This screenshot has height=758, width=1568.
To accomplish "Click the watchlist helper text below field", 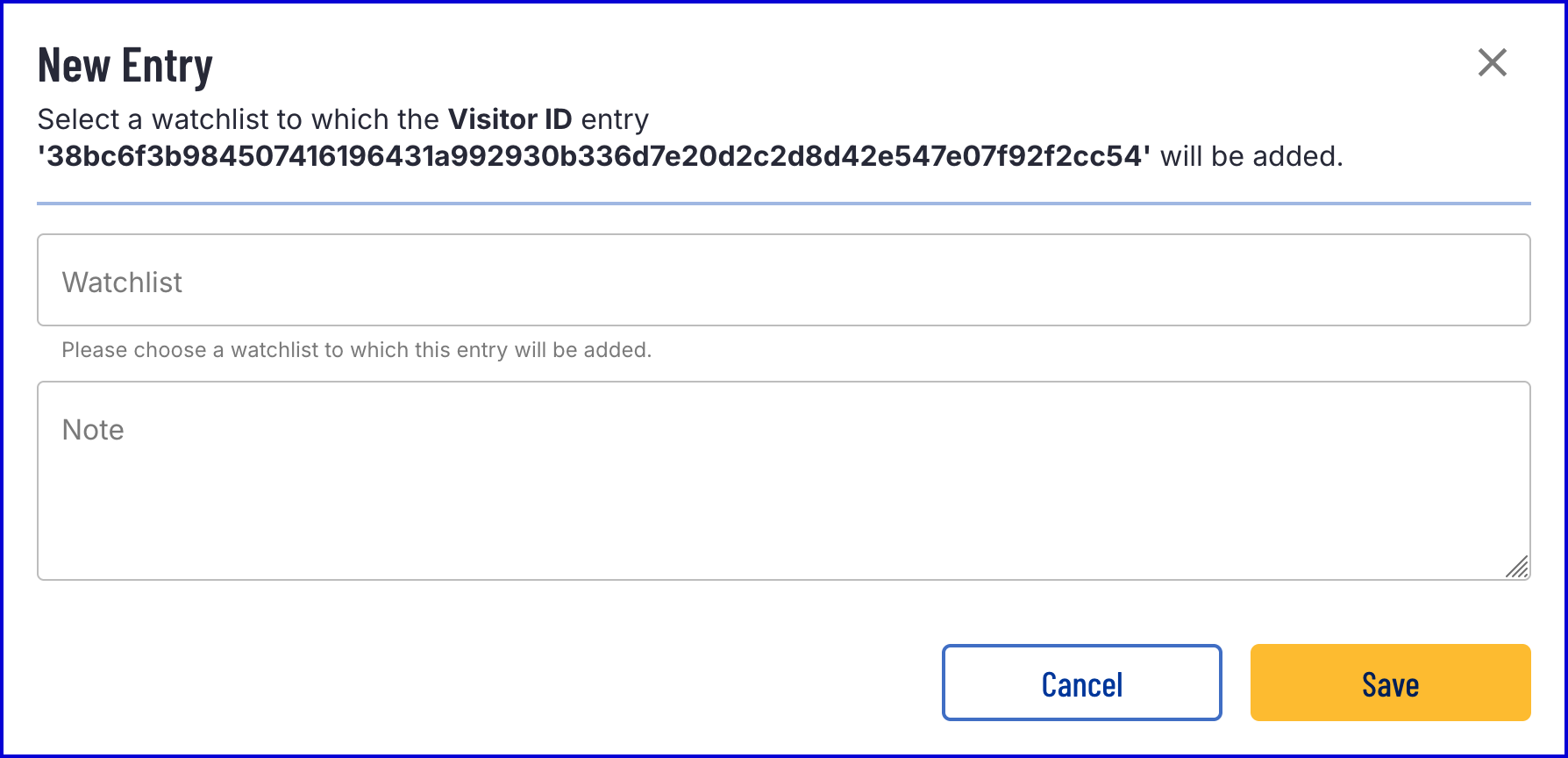I will (x=356, y=350).
